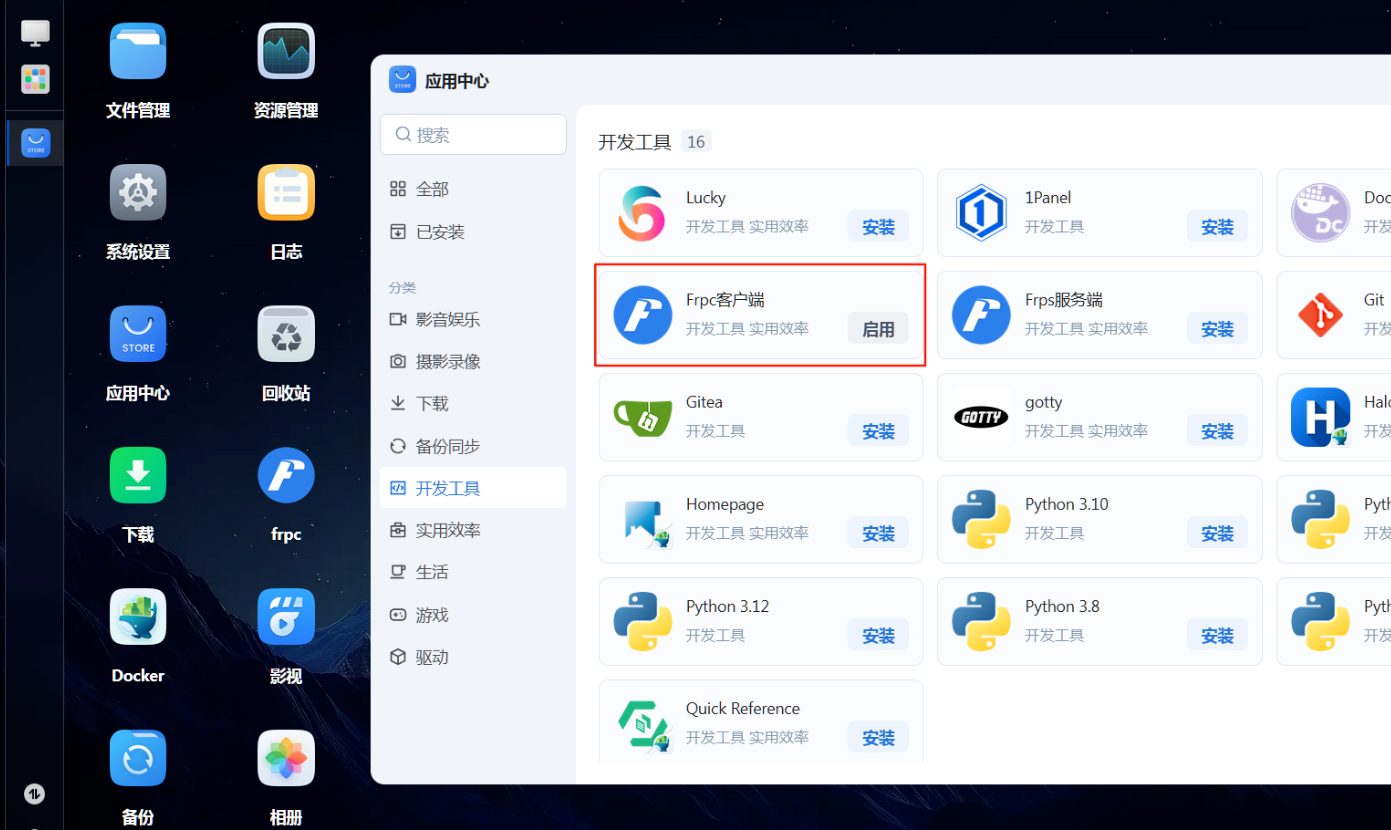Open the 影视 desktop icon

tap(286, 616)
